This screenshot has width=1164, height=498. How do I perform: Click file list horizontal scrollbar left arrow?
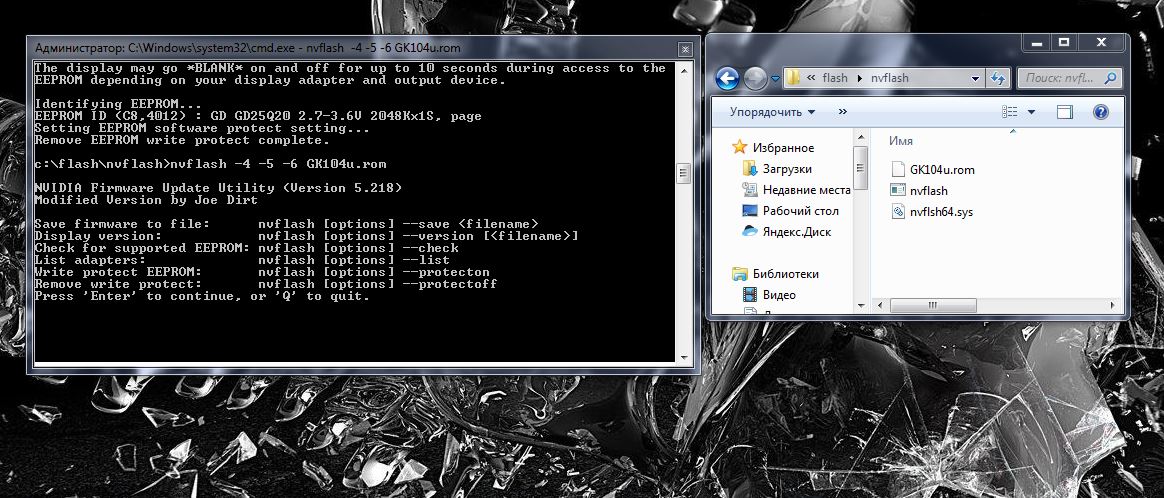click(x=880, y=305)
